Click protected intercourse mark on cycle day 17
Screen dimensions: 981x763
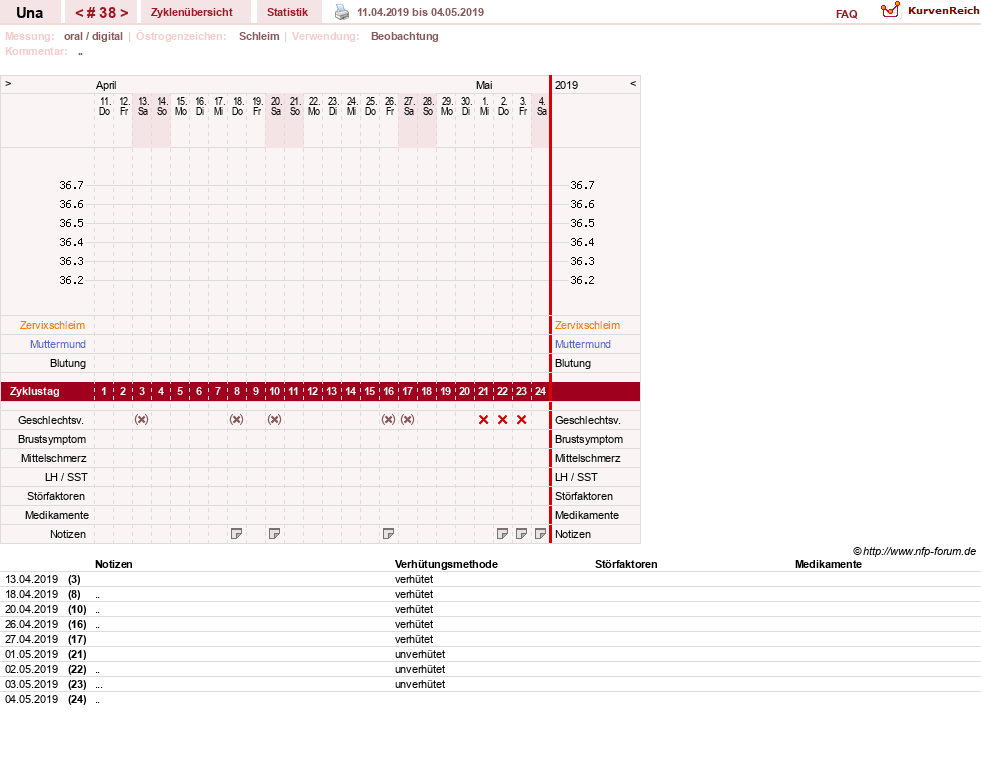coord(407,420)
